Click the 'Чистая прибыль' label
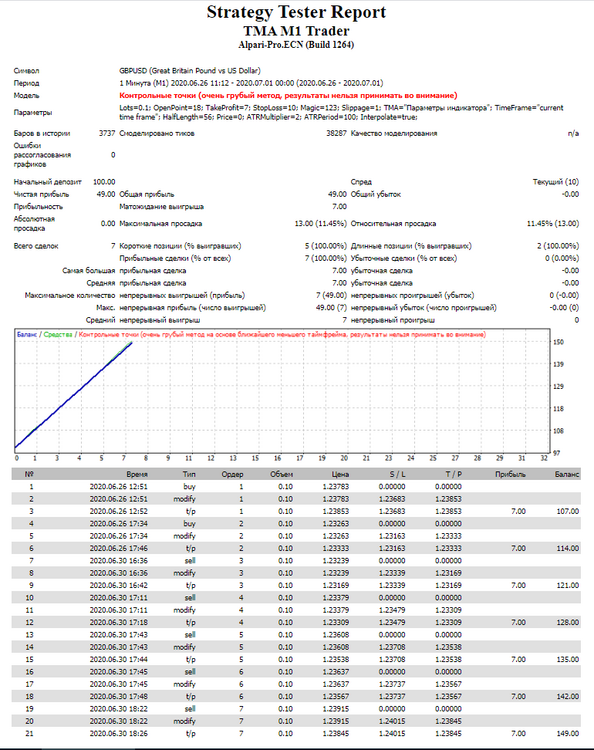Viewport: 594px width, 750px height. [x=42, y=194]
